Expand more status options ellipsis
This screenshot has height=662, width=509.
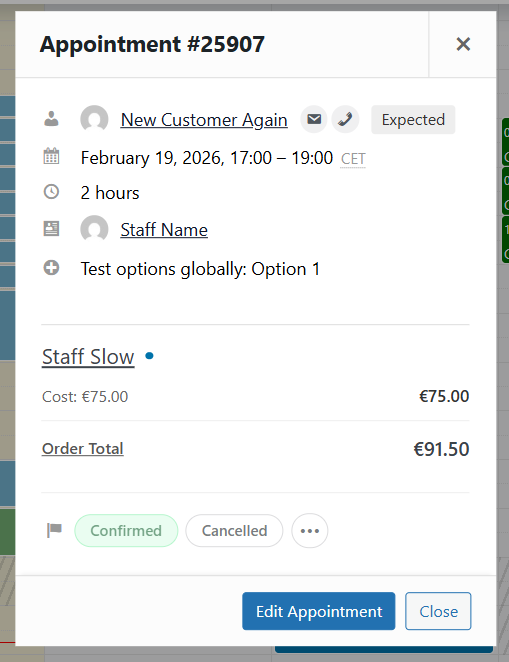point(310,531)
